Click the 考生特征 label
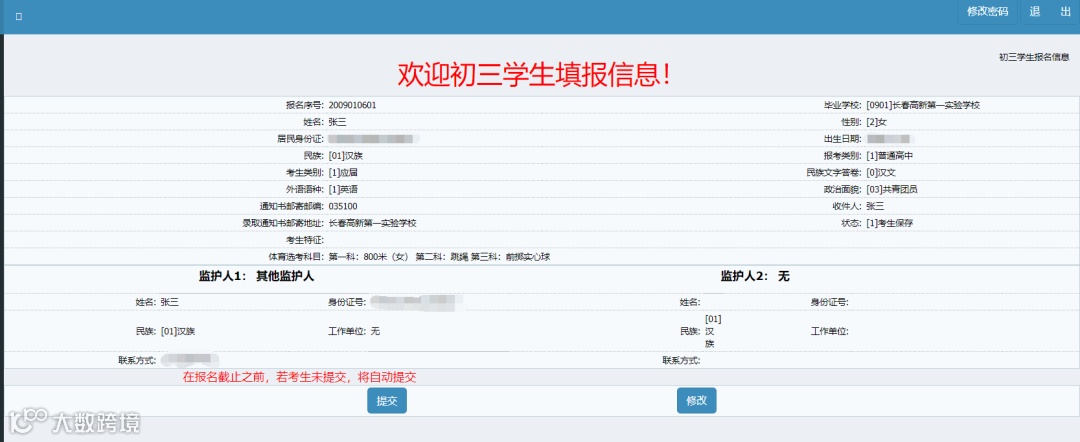 click(305, 240)
